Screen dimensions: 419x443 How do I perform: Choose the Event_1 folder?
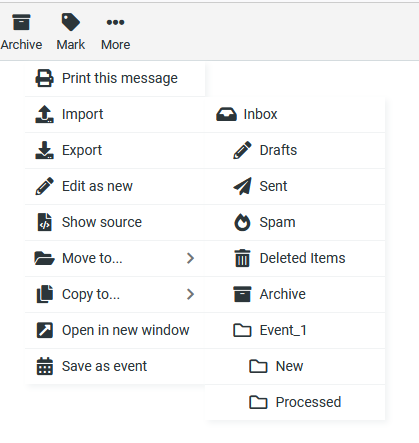pyautogui.click(x=295, y=330)
